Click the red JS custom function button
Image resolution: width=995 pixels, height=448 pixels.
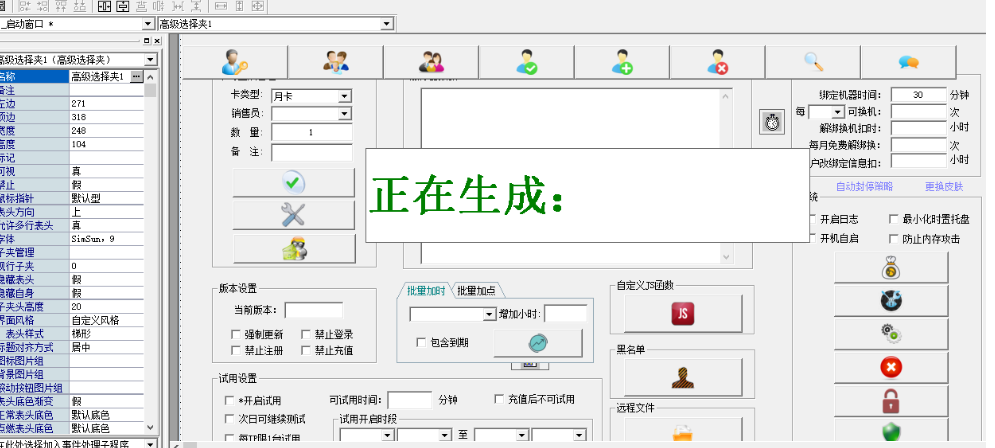pyautogui.click(x=685, y=313)
